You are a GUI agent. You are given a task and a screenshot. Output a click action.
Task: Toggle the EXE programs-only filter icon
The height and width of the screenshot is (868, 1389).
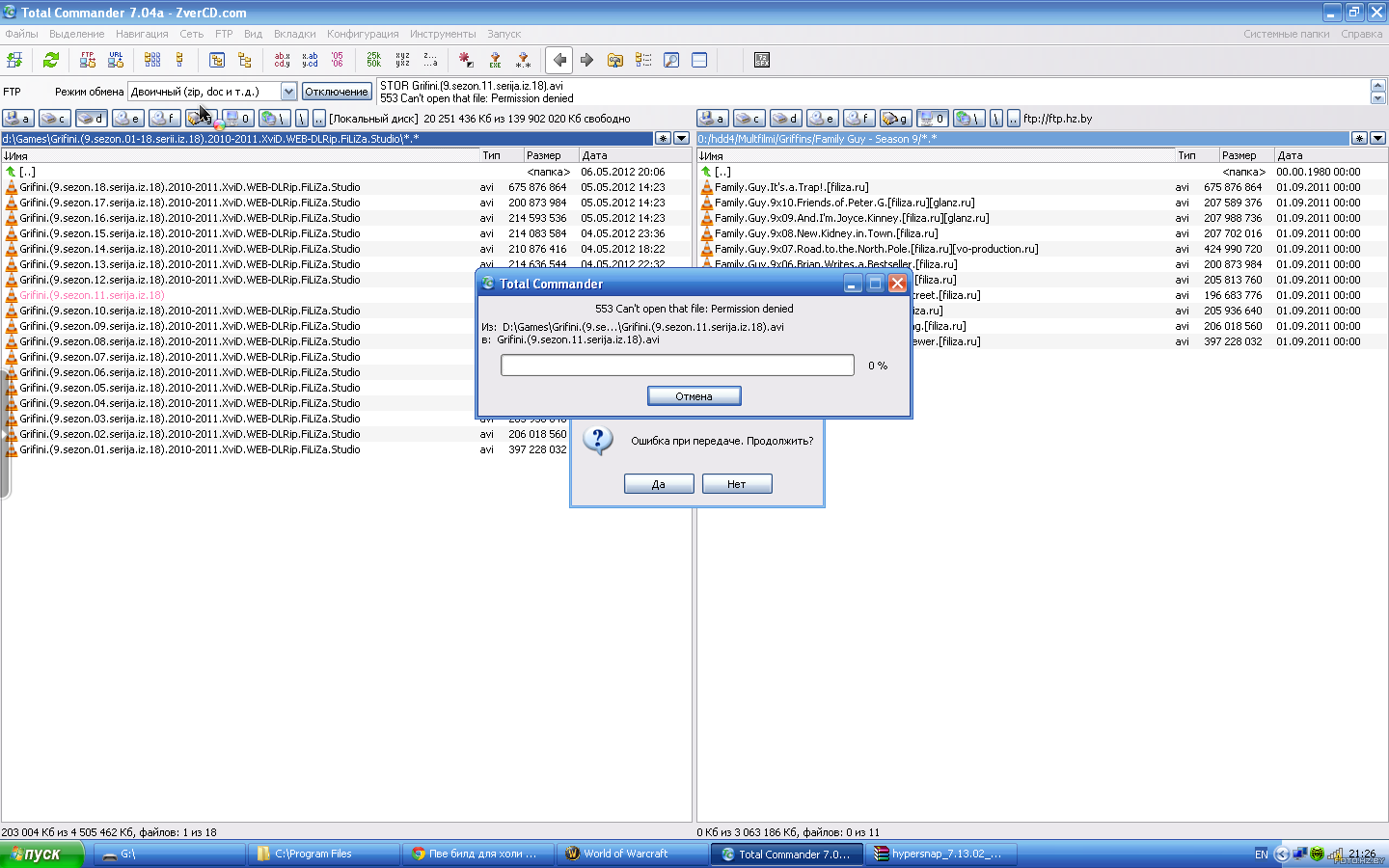(x=495, y=60)
